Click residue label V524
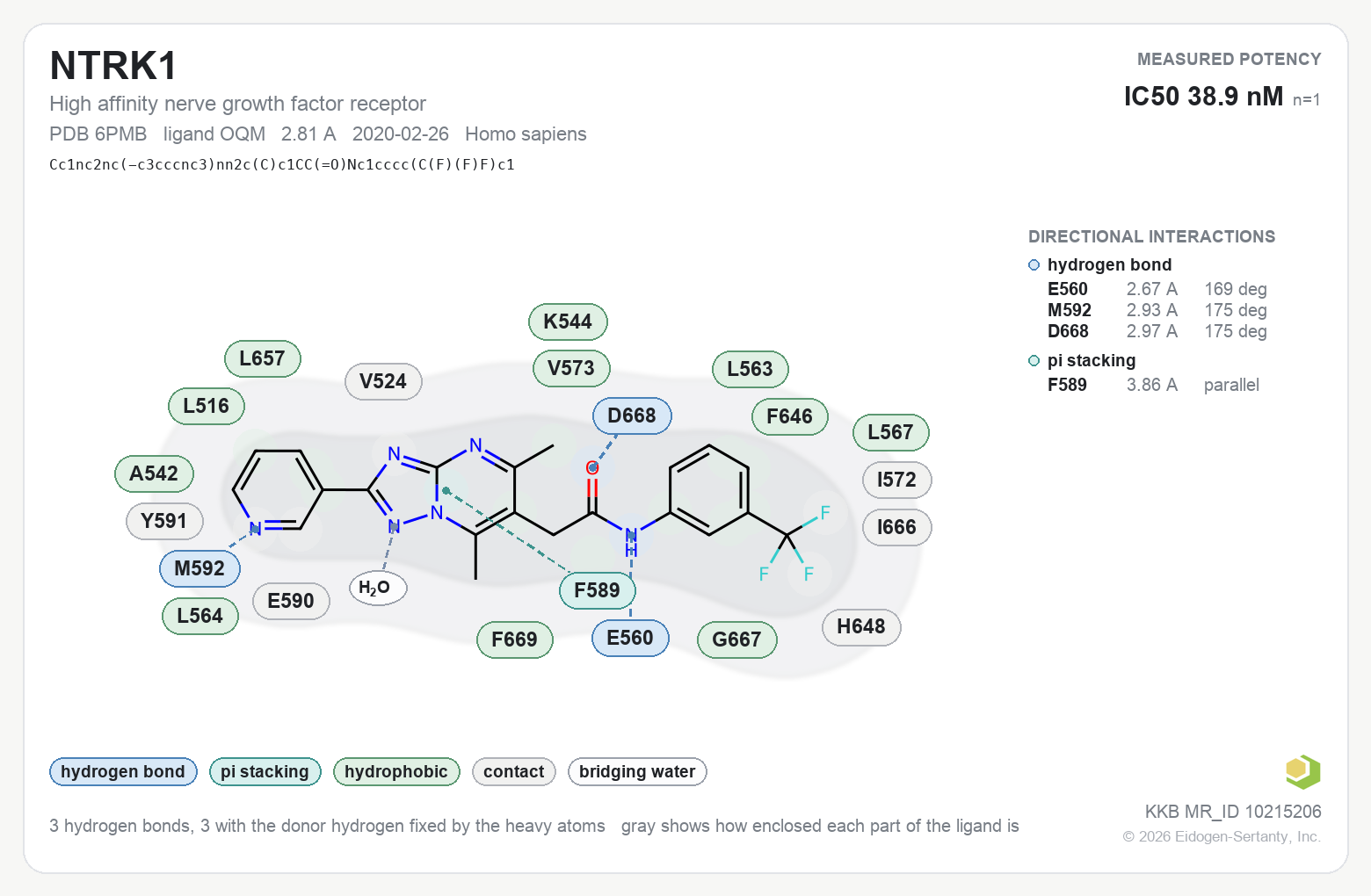The image size is (1371, 896). [383, 381]
